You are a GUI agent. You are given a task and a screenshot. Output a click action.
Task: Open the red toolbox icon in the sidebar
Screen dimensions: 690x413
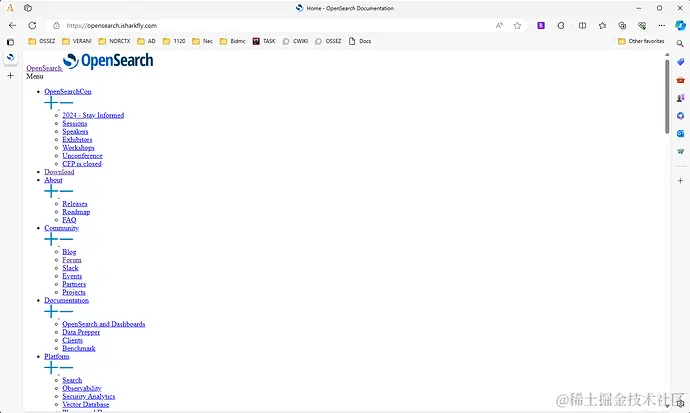(680, 80)
